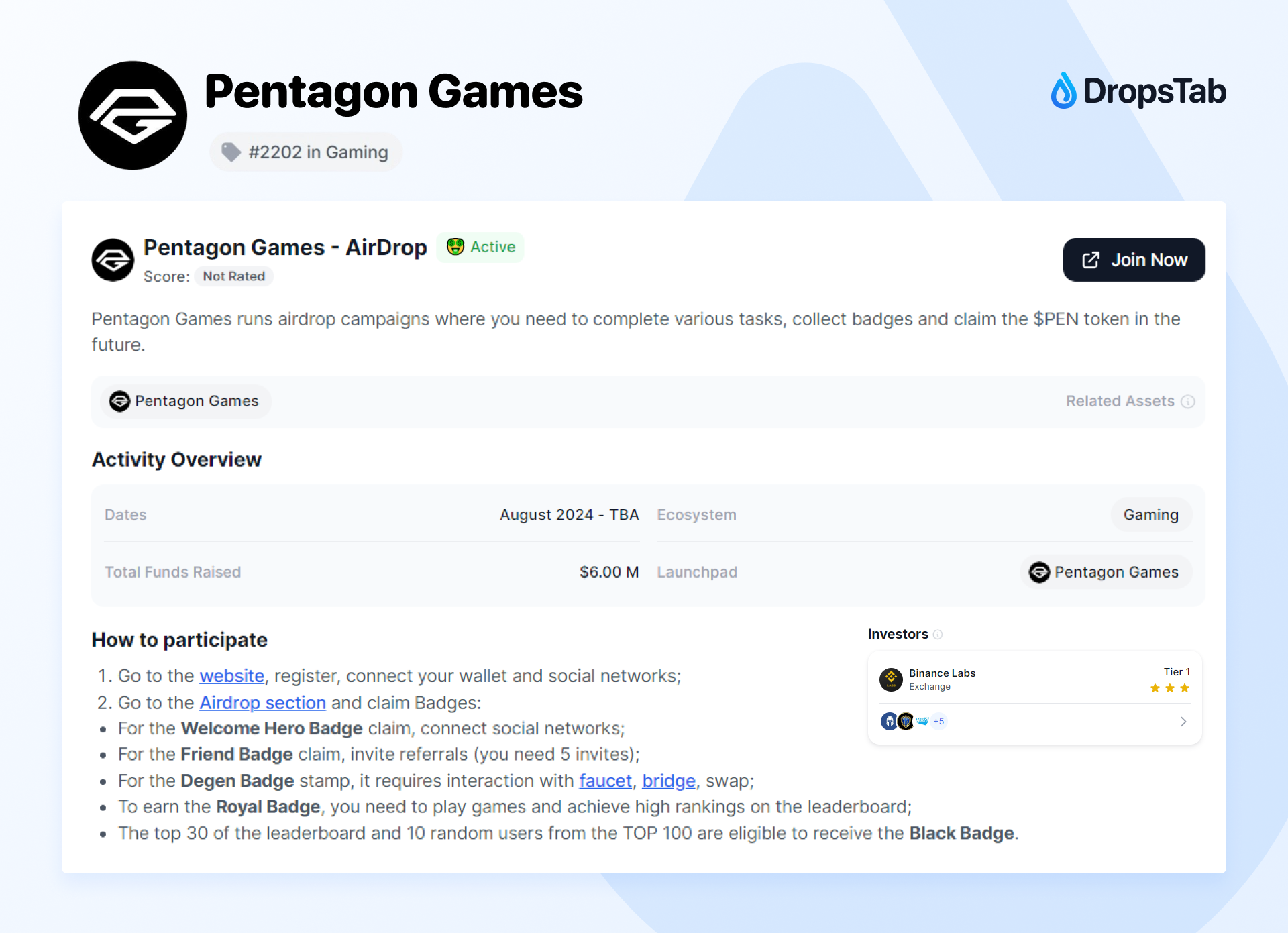Viewport: 1288px width, 933px height.
Task: Follow the bridge hyperlink
Action: (x=668, y=781)
